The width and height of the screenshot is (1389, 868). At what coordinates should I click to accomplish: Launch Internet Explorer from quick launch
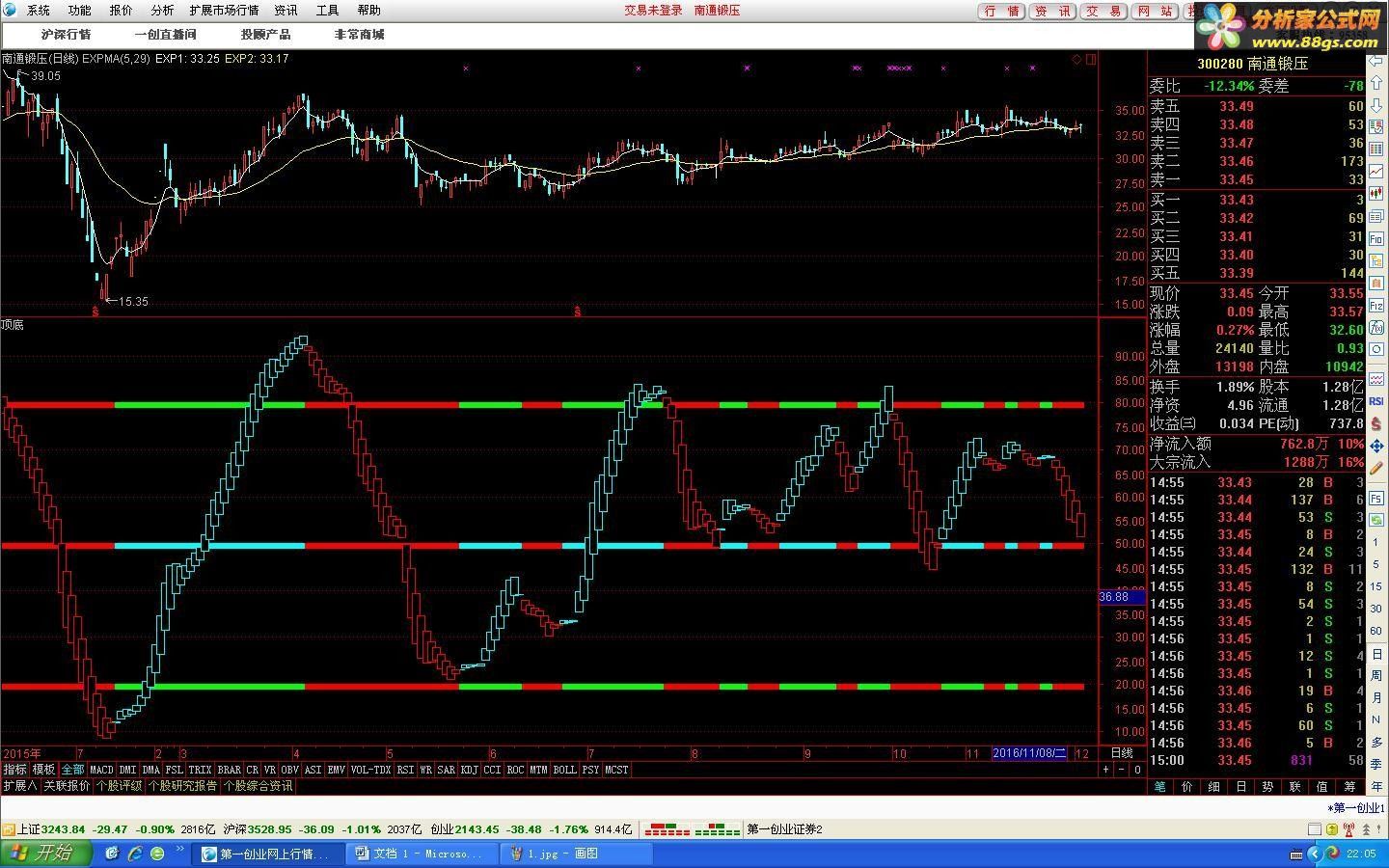point(135,854)
